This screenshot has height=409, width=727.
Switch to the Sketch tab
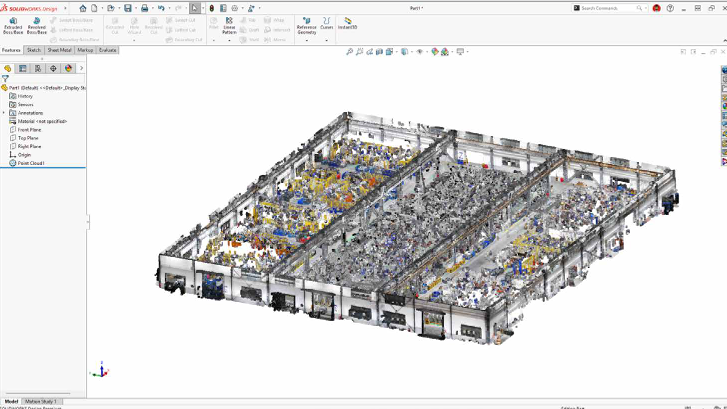coord(33,50)
